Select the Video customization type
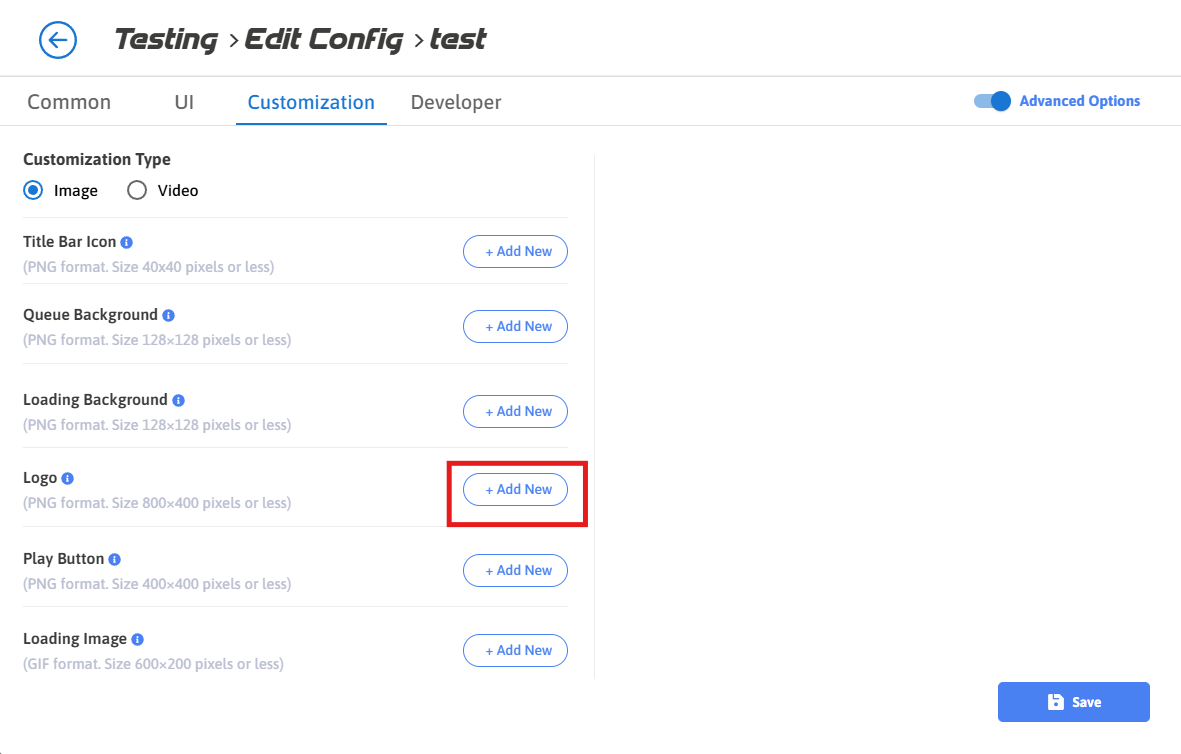The height and width of the screenshot is (754, 1181). [137, 190]
